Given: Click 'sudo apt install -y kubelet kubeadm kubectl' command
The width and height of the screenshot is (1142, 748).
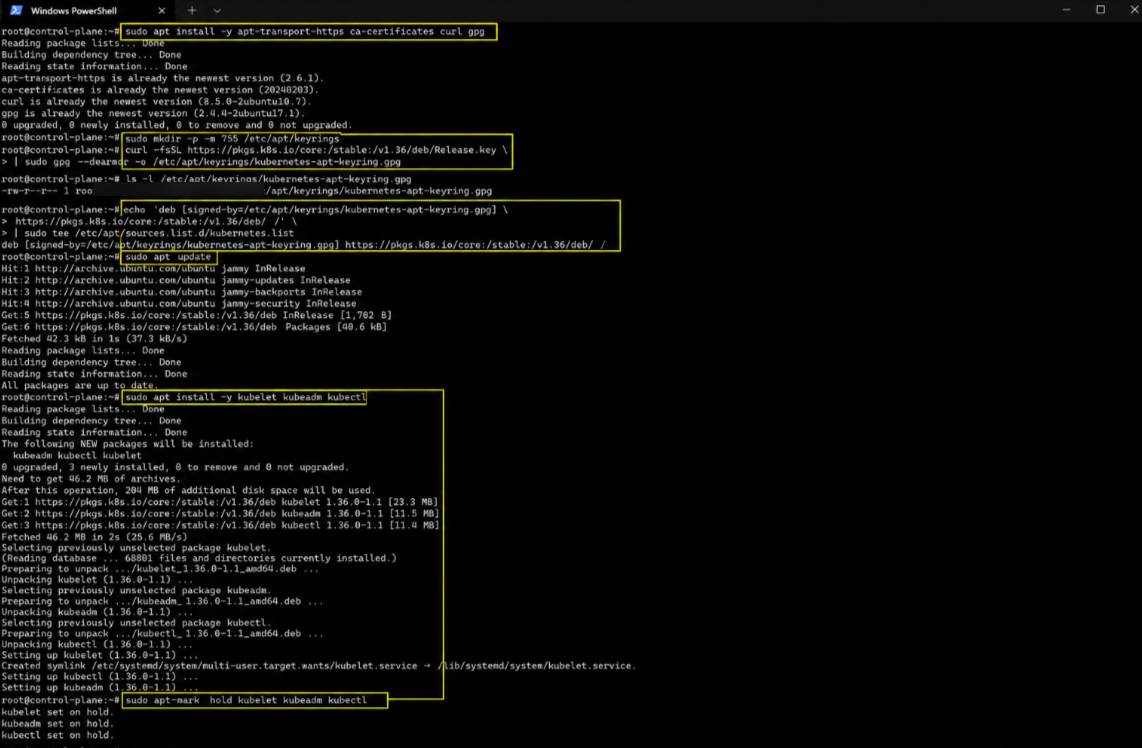Looking at the screenshot, I should tap(245, 397).
